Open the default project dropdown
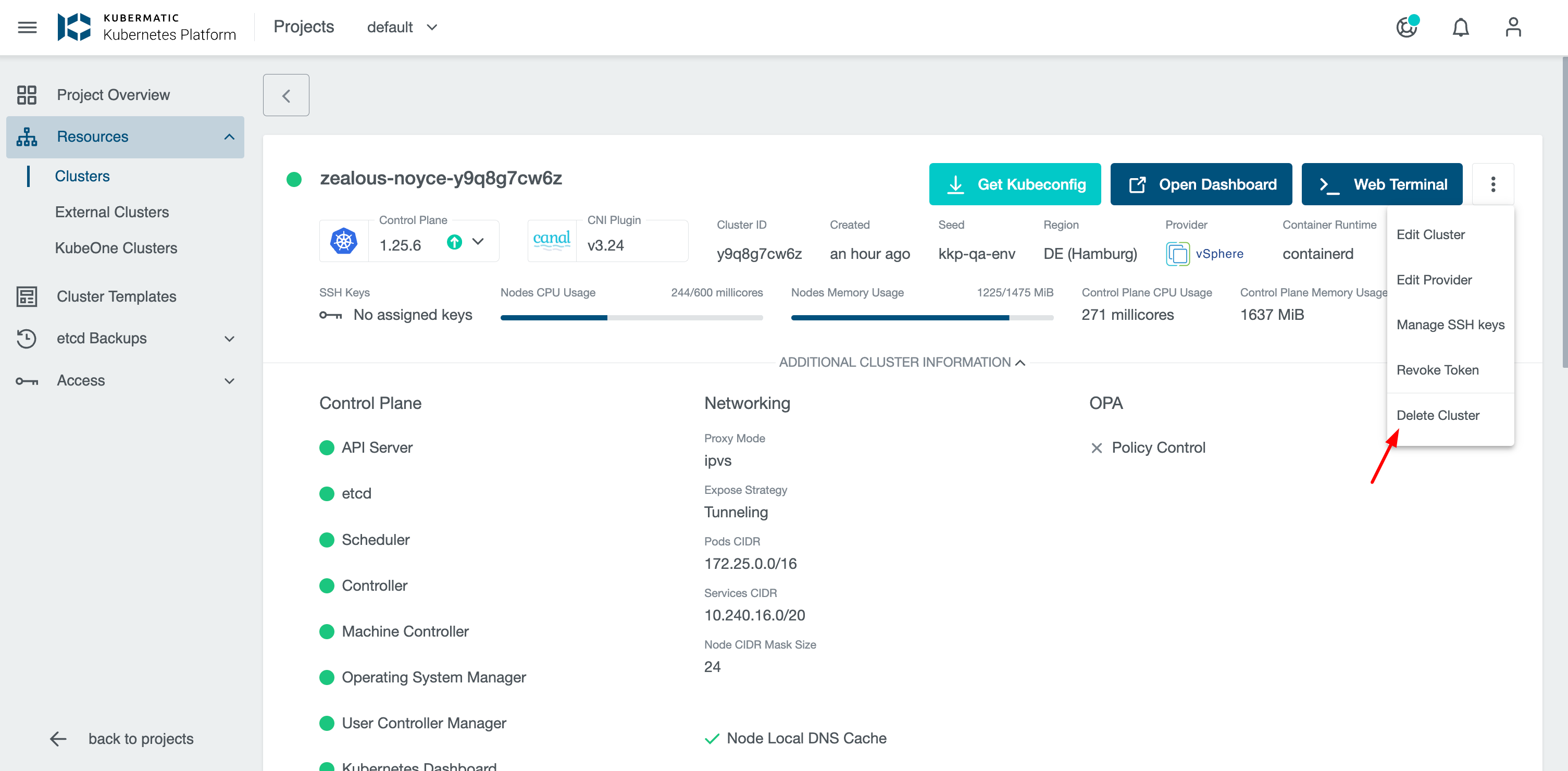This screenshot has height=771, width=1568. [402, 27]
